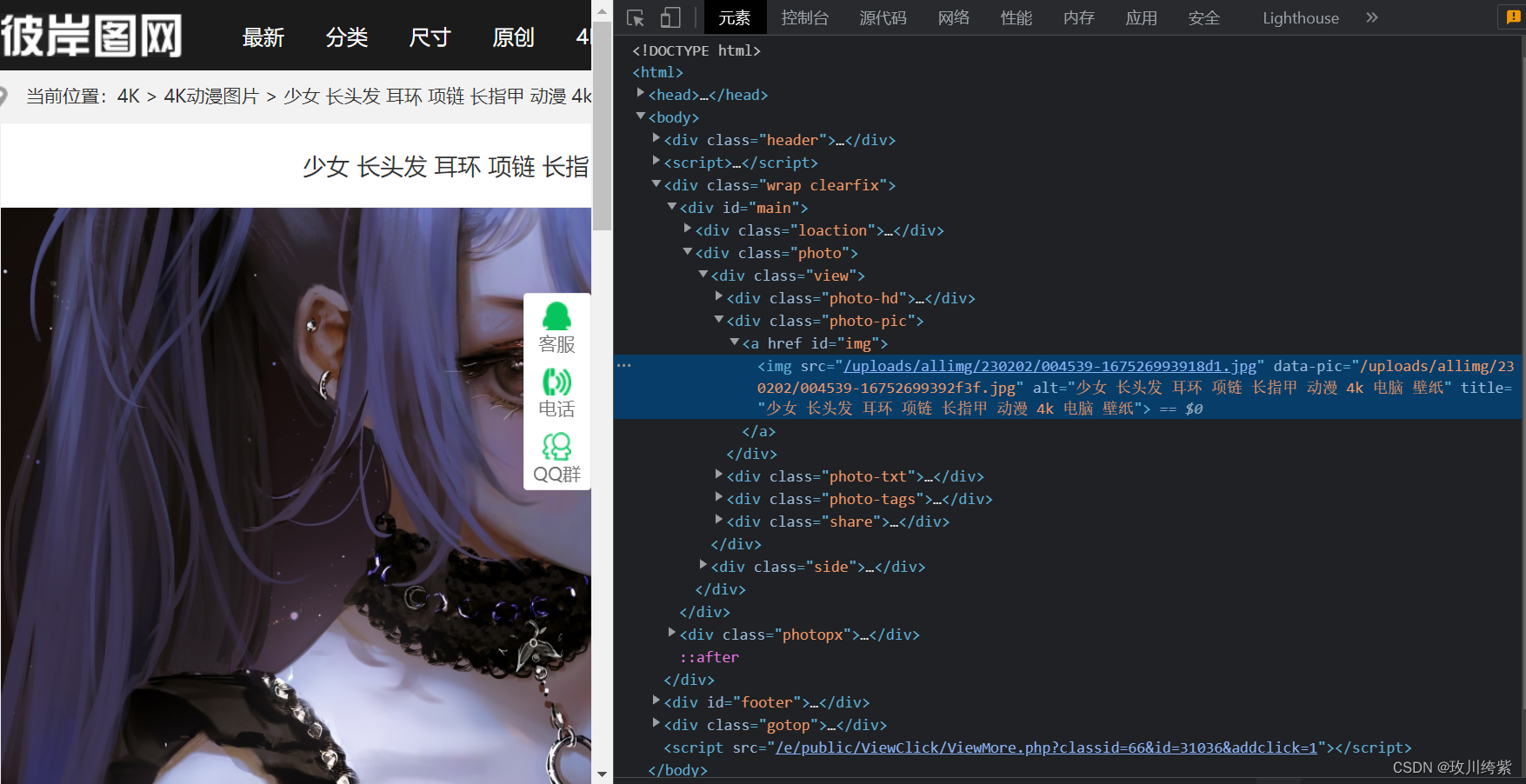1526x784 pixels.
Task: Open the 最新 navigation menu item
Action: tap(263, 37)
